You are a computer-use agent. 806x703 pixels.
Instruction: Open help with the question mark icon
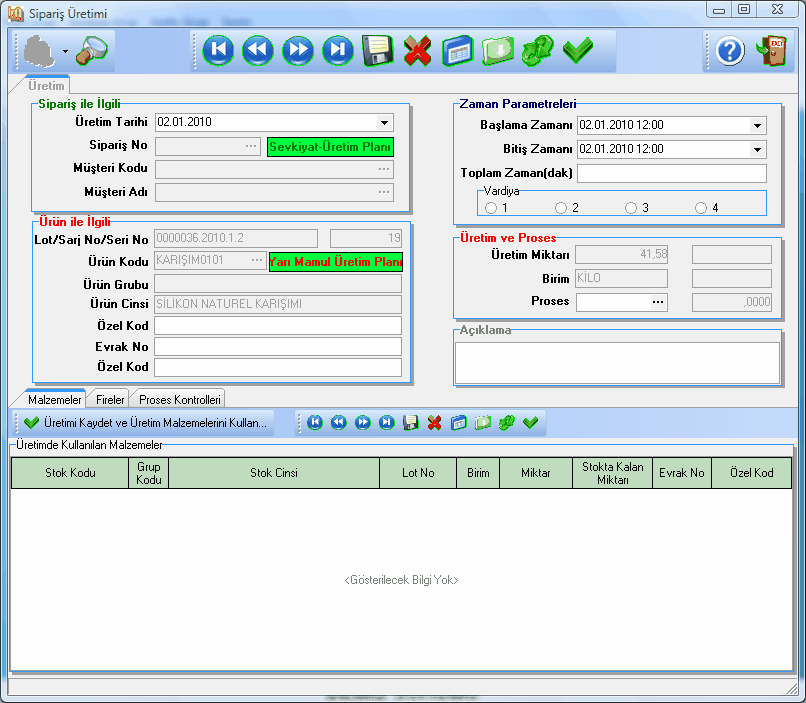click(730, 51)
